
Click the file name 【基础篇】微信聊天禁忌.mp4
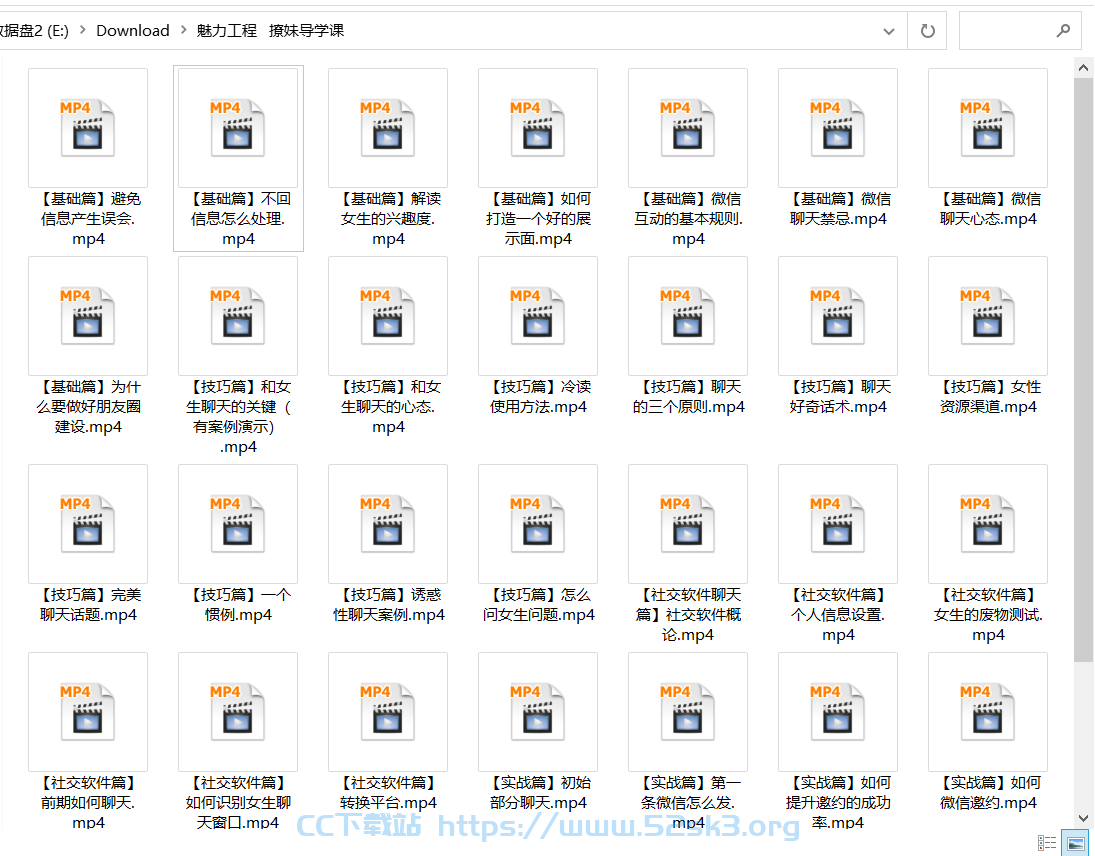click(838, 209)
